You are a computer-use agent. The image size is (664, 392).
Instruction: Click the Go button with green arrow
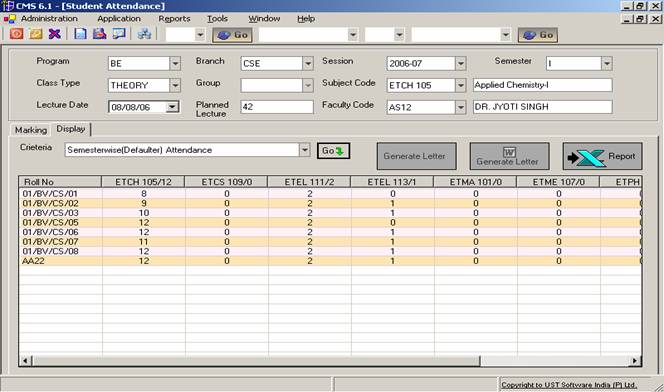(333, 151)
